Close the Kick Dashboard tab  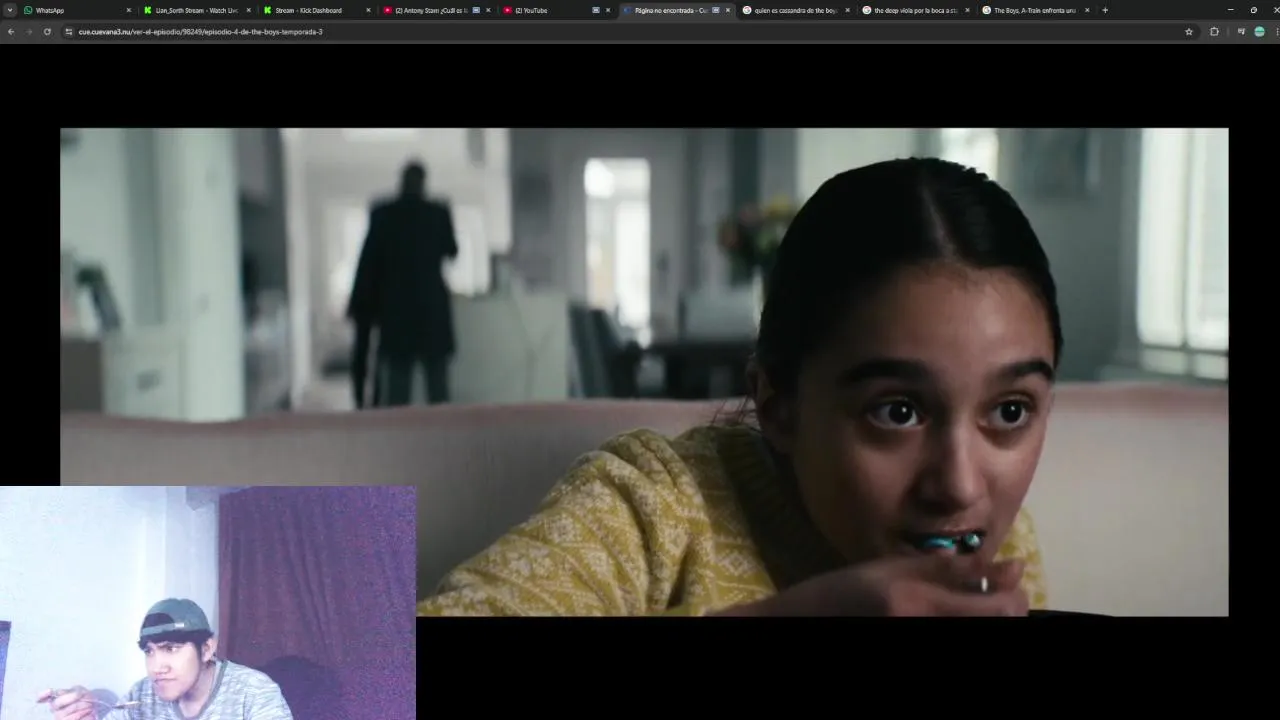(368, 10)
